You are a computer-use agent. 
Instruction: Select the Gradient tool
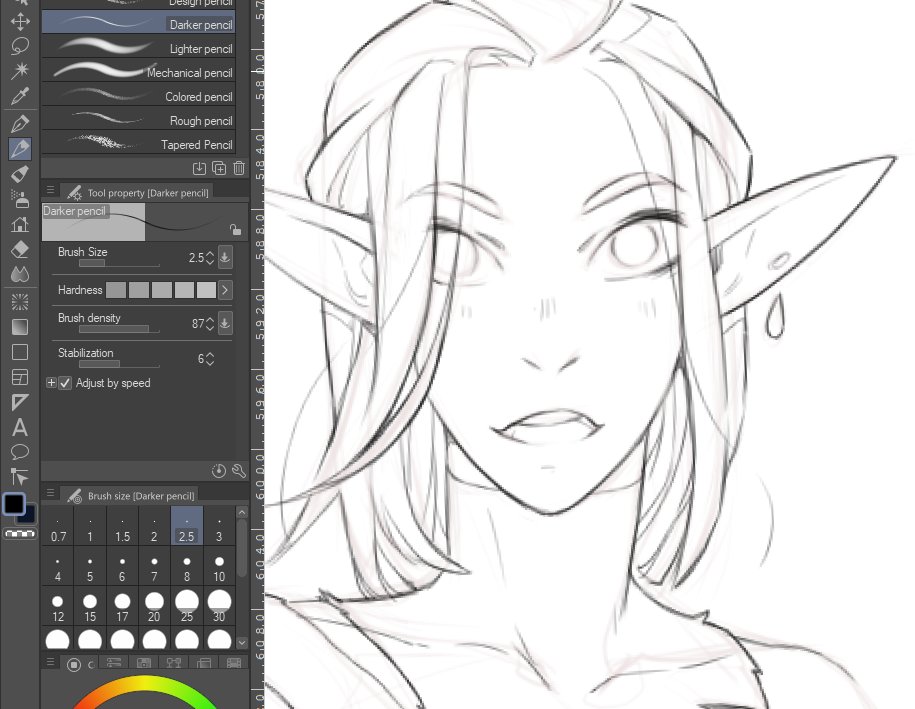20,327
